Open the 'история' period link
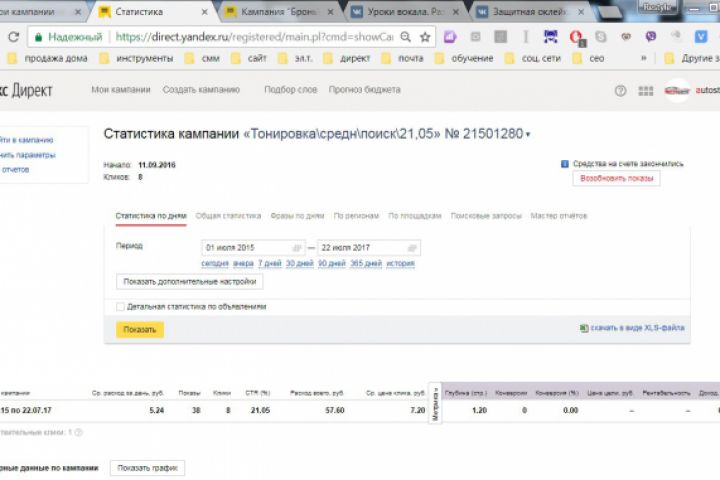 point(400,263)
